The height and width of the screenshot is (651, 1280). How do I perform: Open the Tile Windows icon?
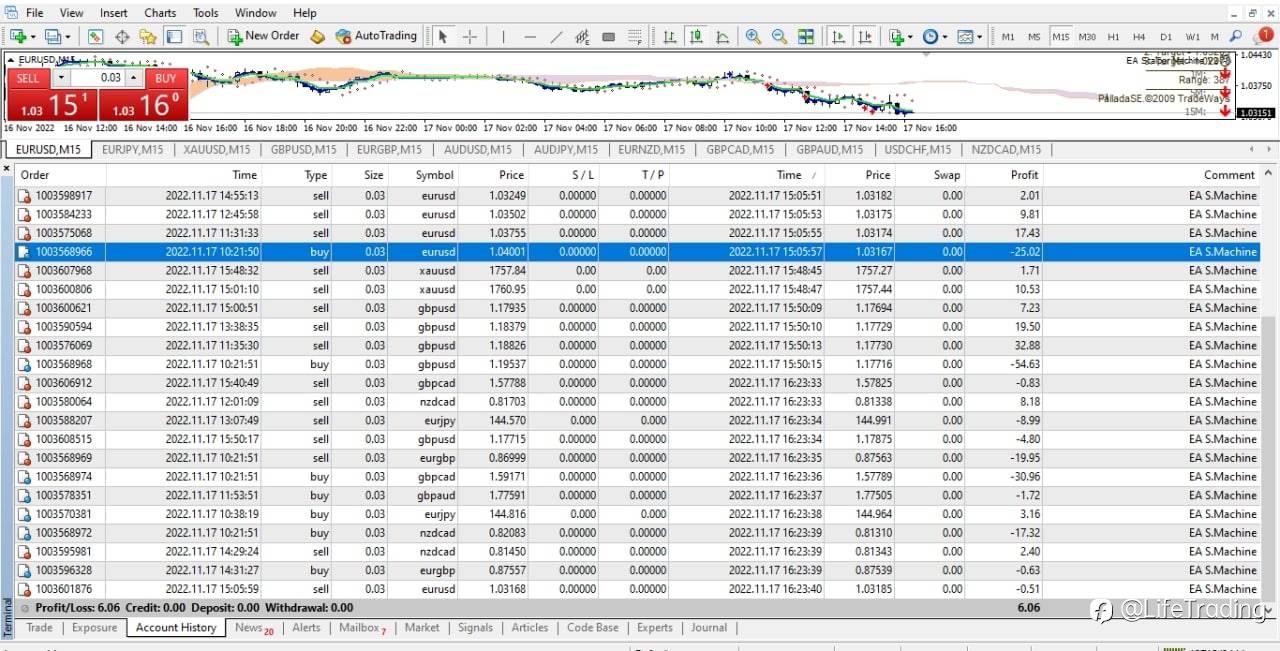(x=805, y=37)
